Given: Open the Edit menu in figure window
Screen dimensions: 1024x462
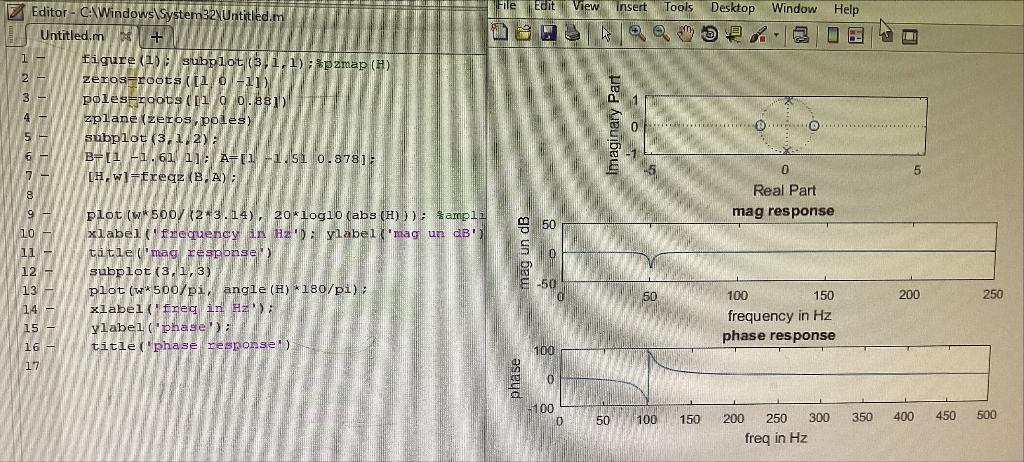Looking at the screenshot, I should point(544,7).
